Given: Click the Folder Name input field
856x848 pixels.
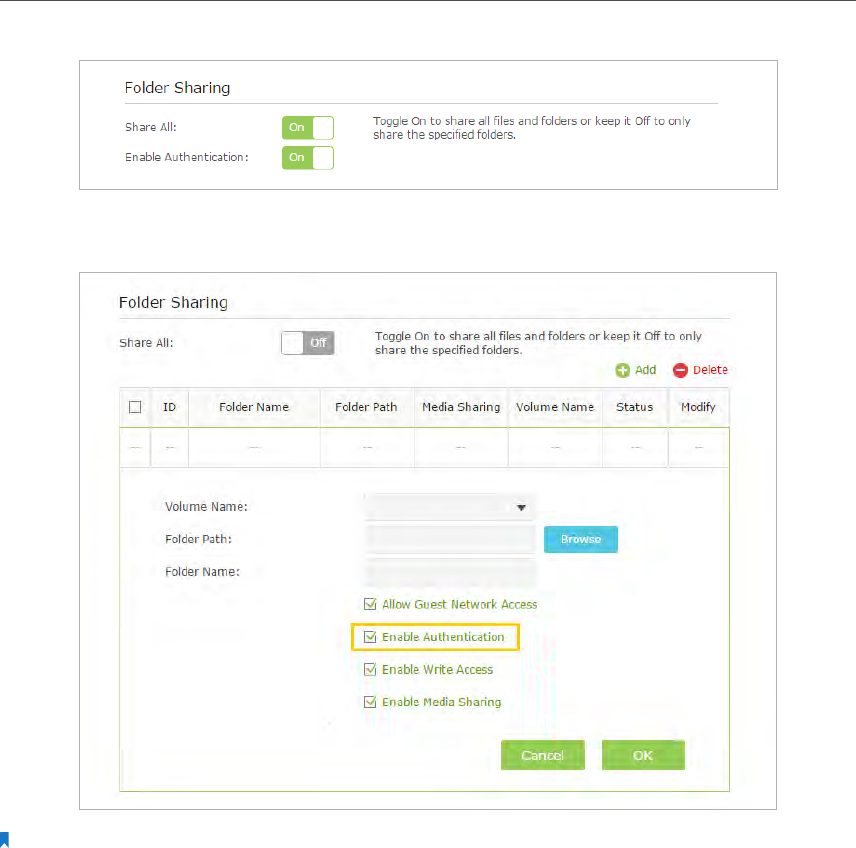Looking at the screenshot, I should pyautogui.click(x=449, y=572).
